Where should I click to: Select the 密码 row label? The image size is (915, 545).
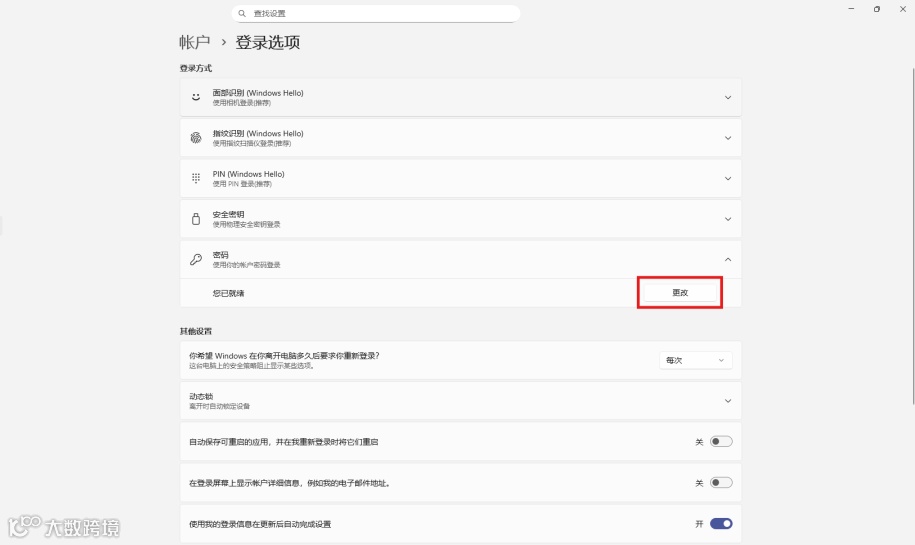click(x=221, y=255)
